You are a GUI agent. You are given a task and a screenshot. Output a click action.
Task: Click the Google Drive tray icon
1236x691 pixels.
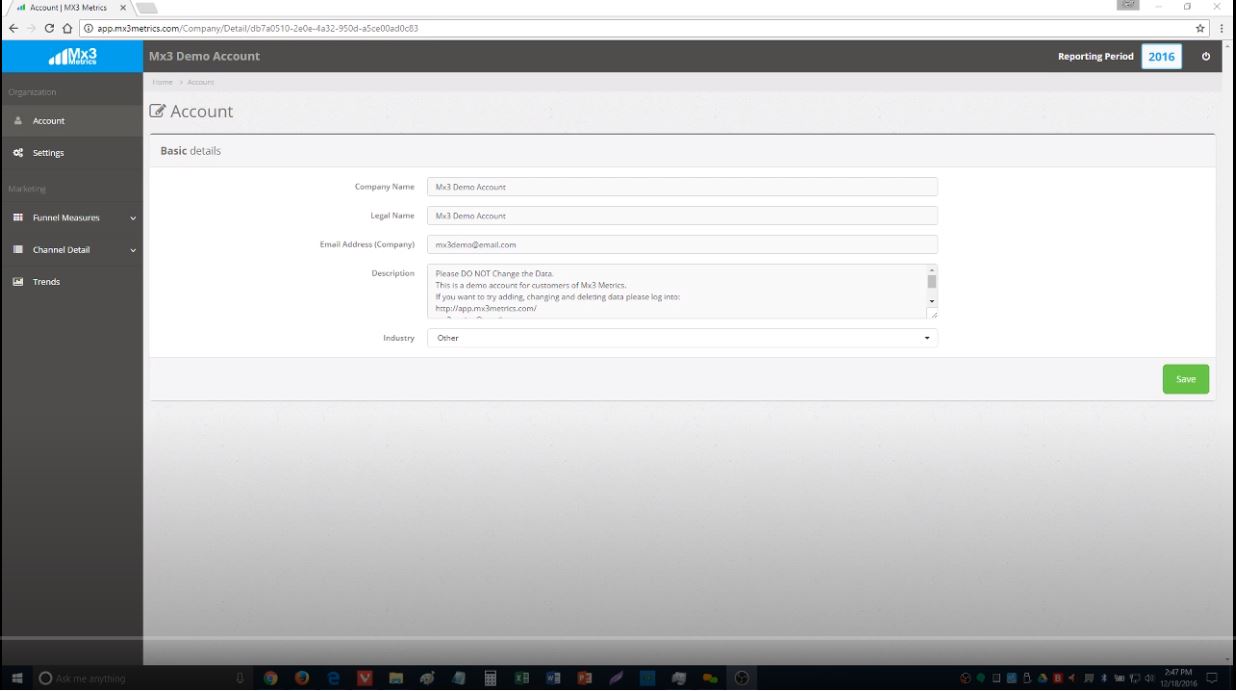tap(1042, 678)
